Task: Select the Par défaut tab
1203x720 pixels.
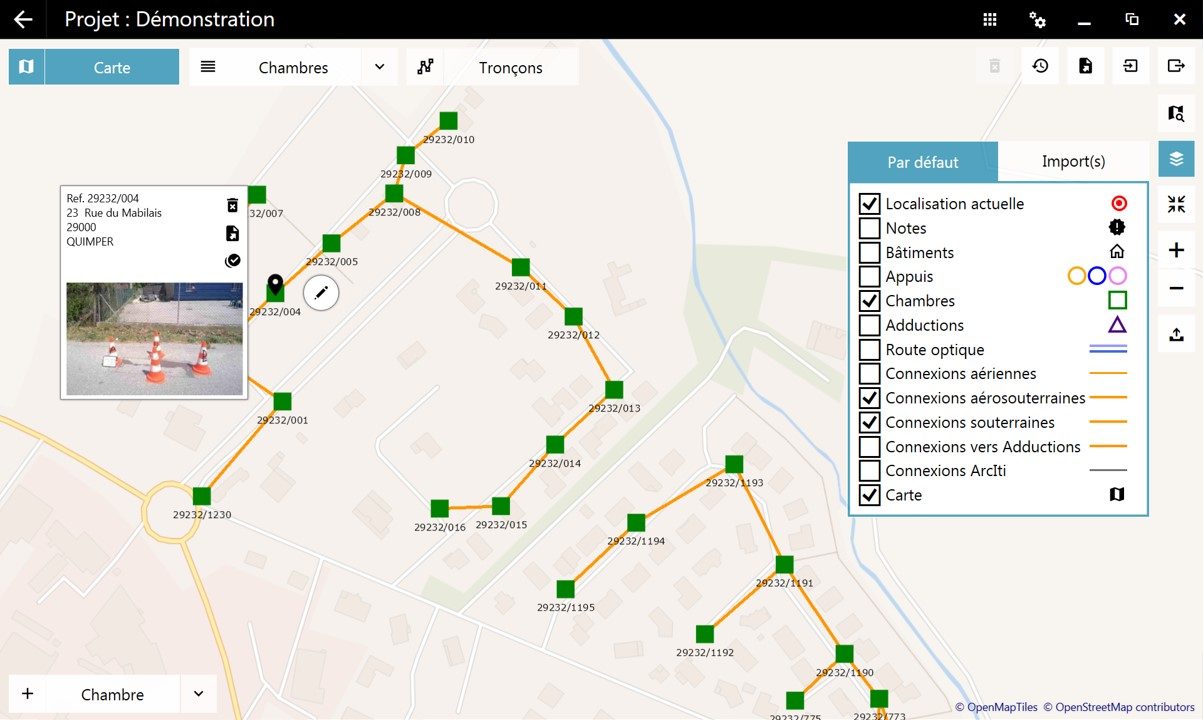Action: point(922,162)
